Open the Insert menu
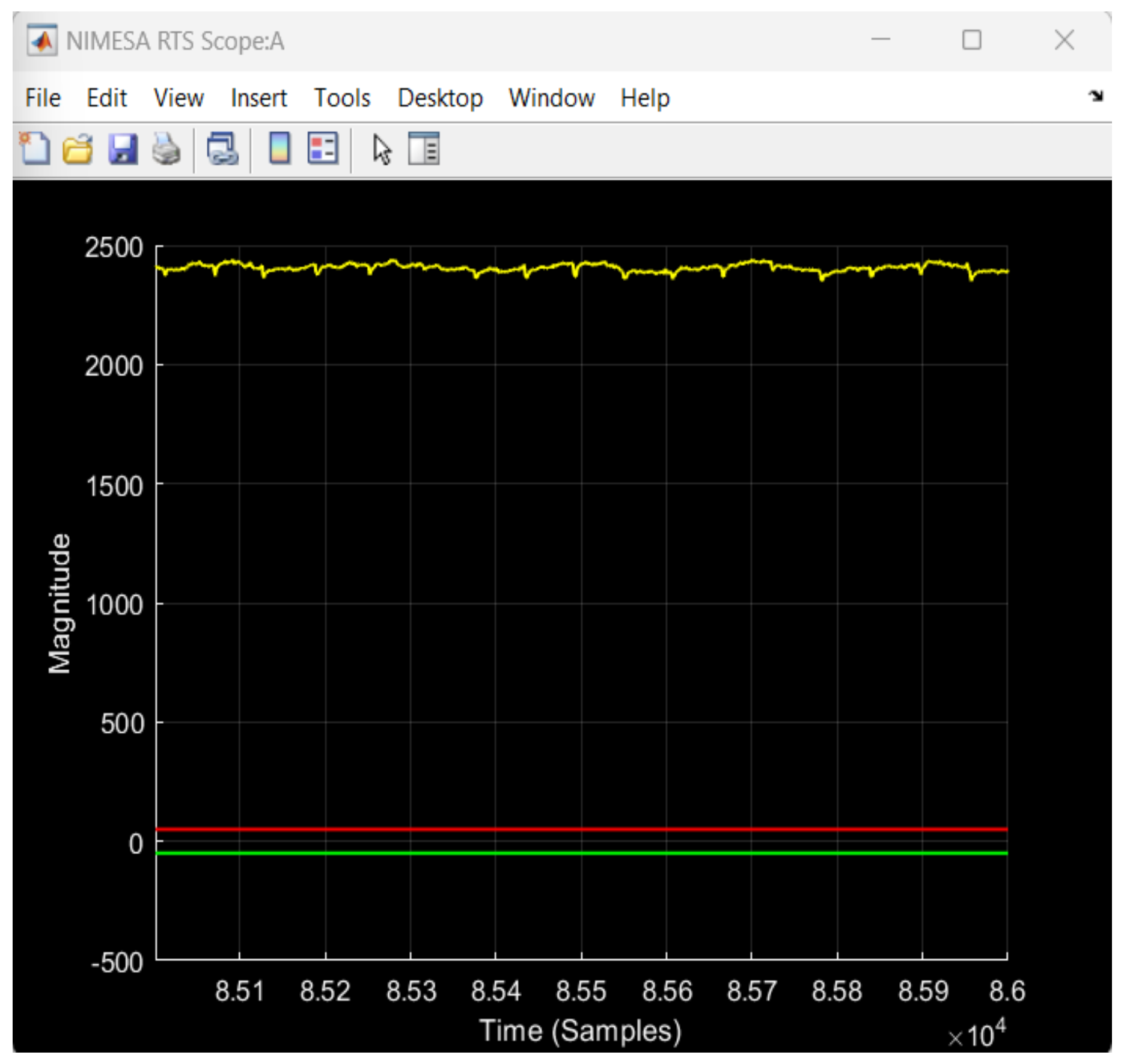Screen dimensions: 1124x1064 tap(258, 97)
